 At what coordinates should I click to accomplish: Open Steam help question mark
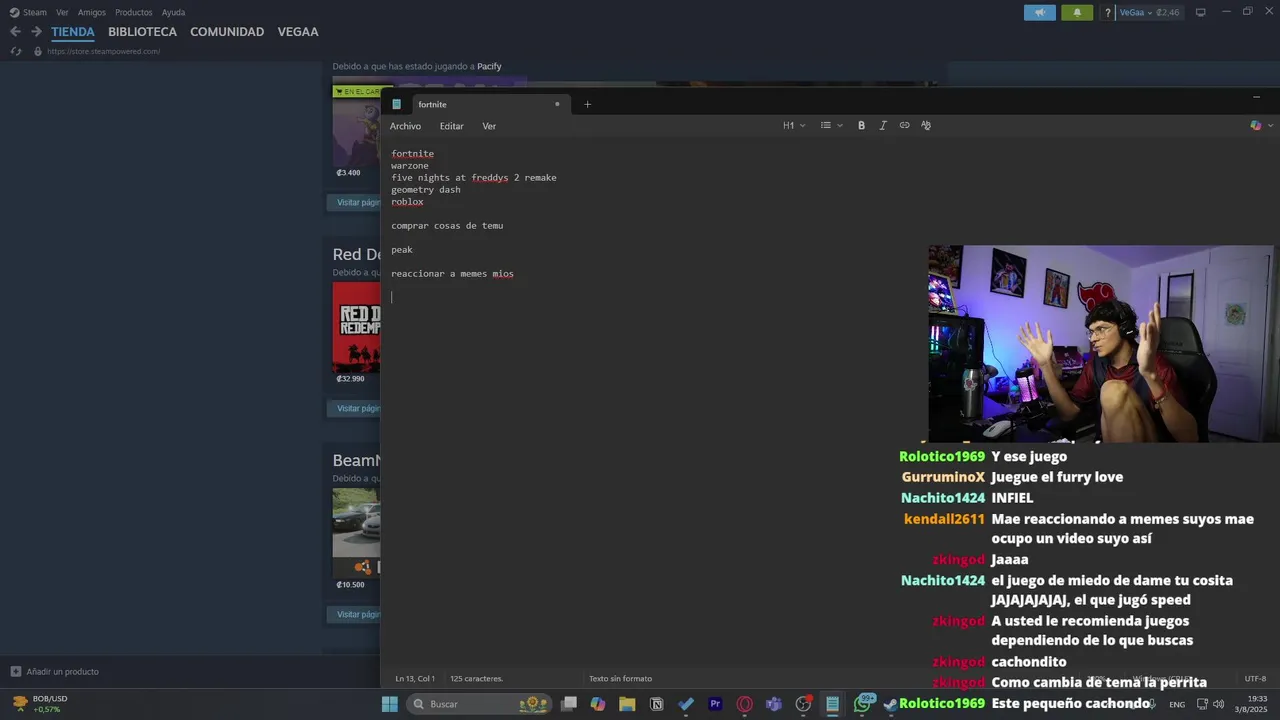click(1107, 12)
